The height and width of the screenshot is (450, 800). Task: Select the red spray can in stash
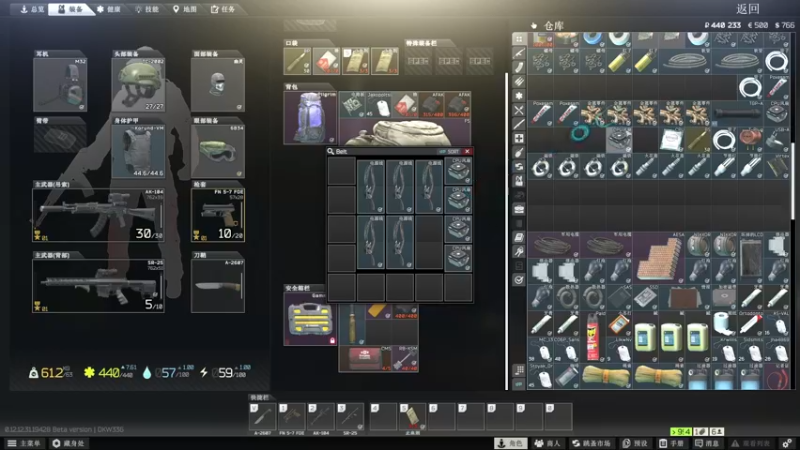tap(593, 336)
